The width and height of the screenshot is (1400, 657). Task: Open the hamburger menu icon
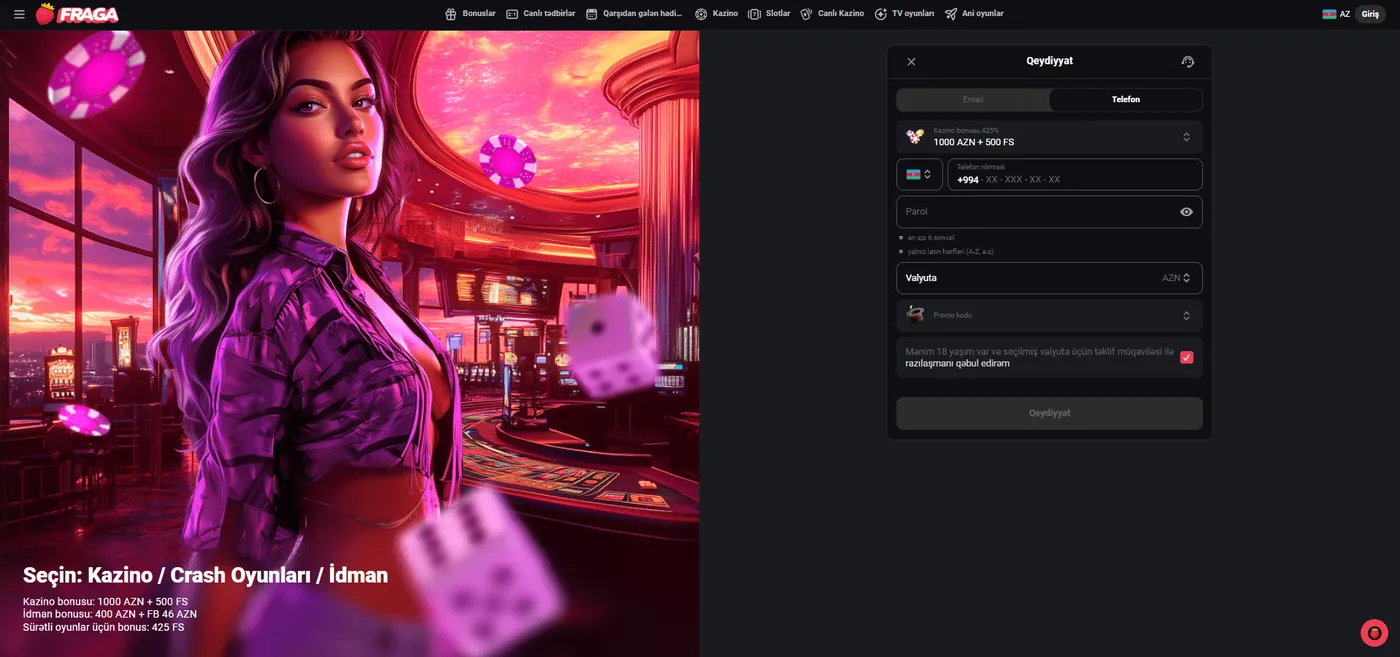tap(19, 15)
